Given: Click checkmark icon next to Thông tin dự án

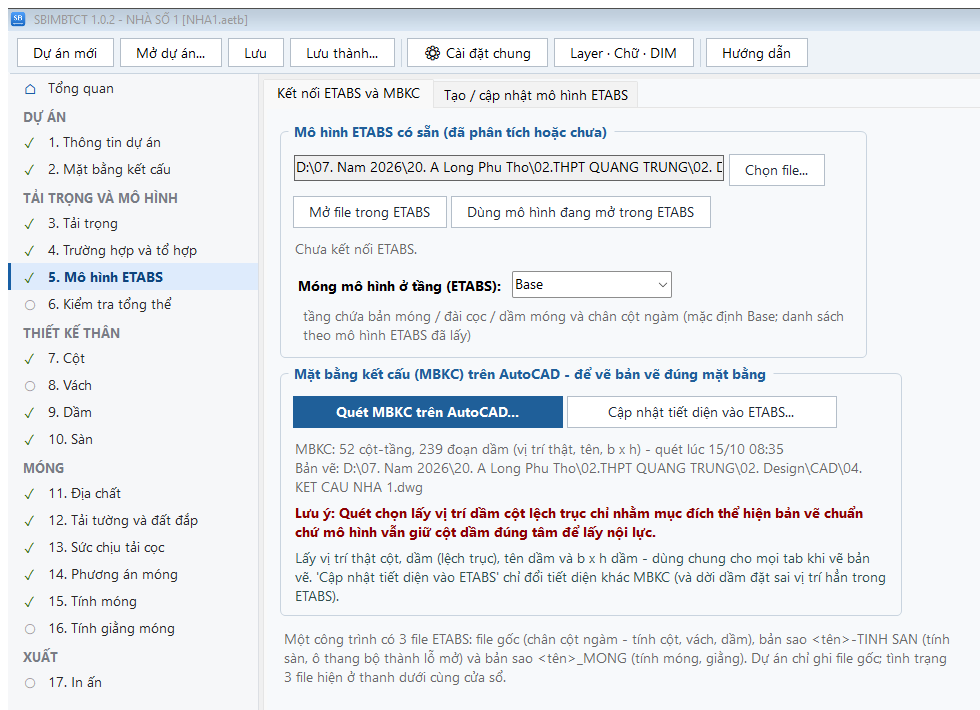Looking at the screenshot, I should [x=29, y=143].
